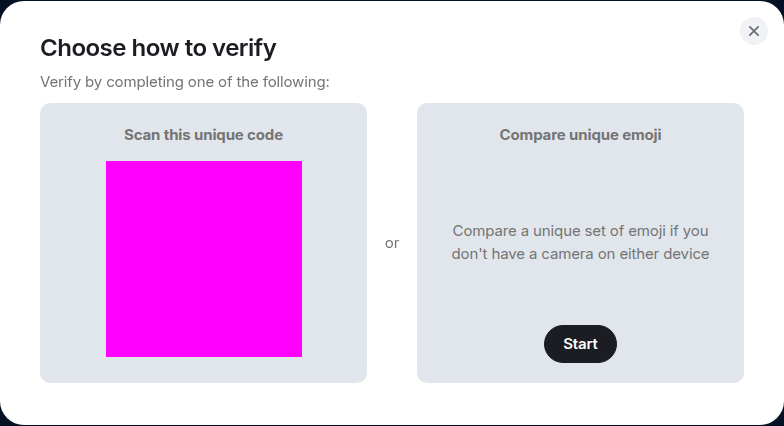Click the word "Scan" in the left heading

click(141, 135)
